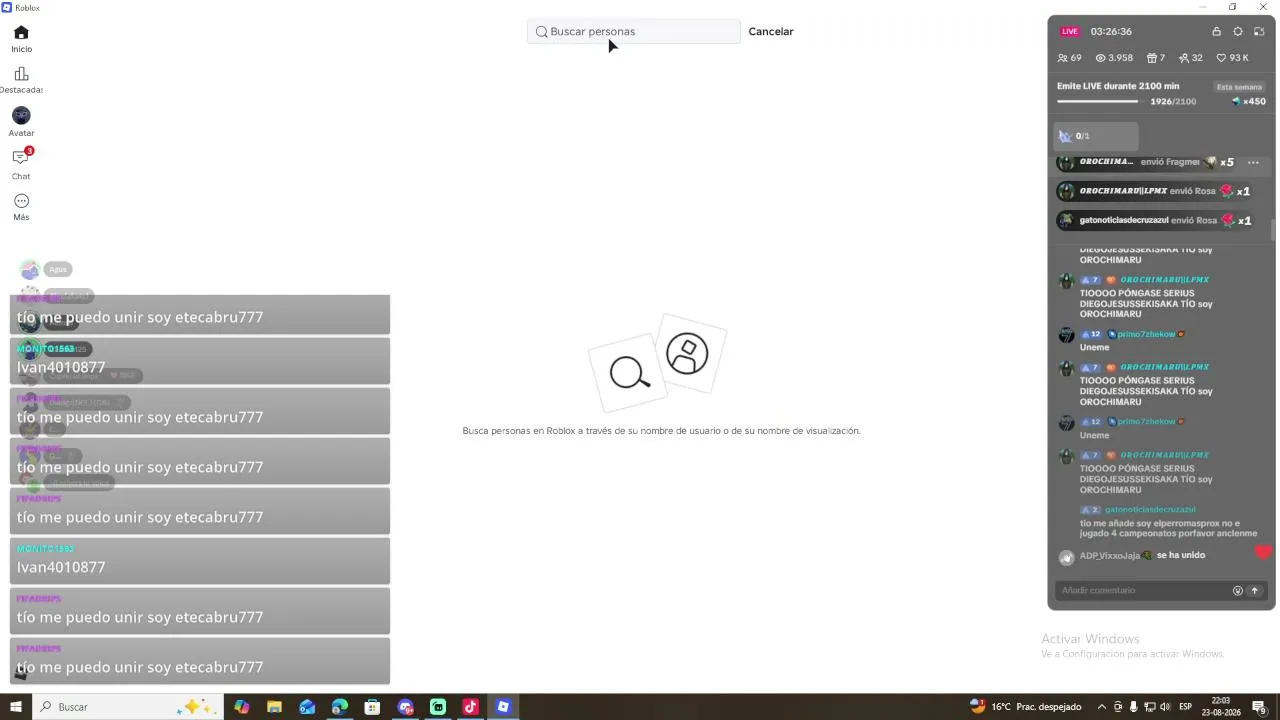Open volume control in tray
1280x720 pixels.
point(1165,707)
